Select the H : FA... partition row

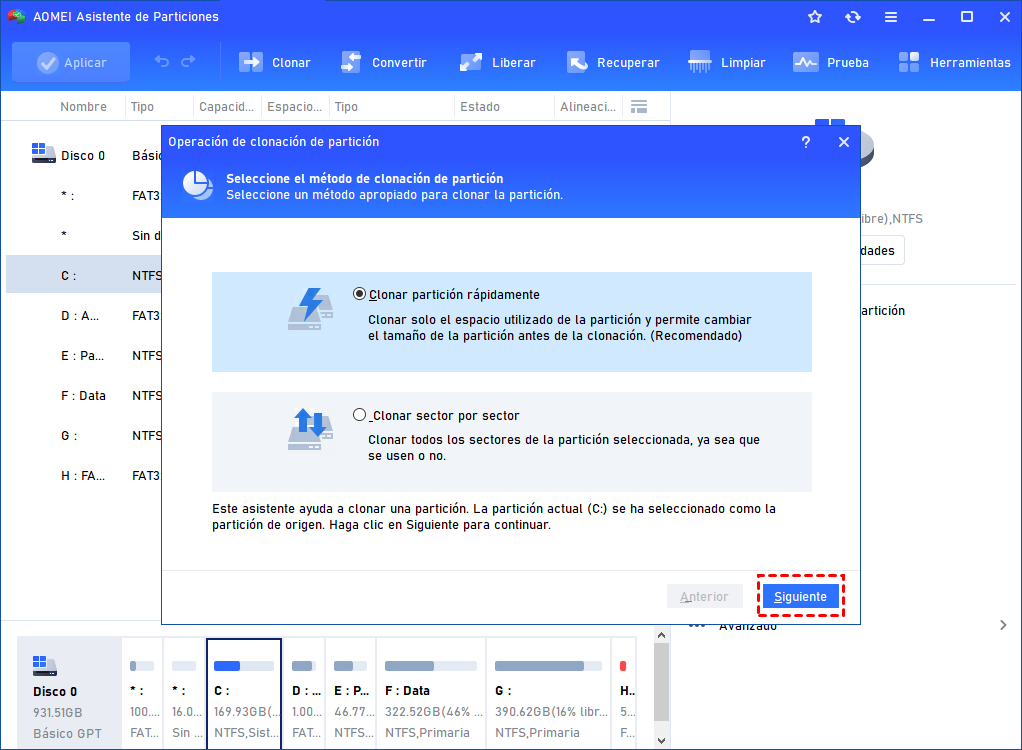click(x=84, y=475)
